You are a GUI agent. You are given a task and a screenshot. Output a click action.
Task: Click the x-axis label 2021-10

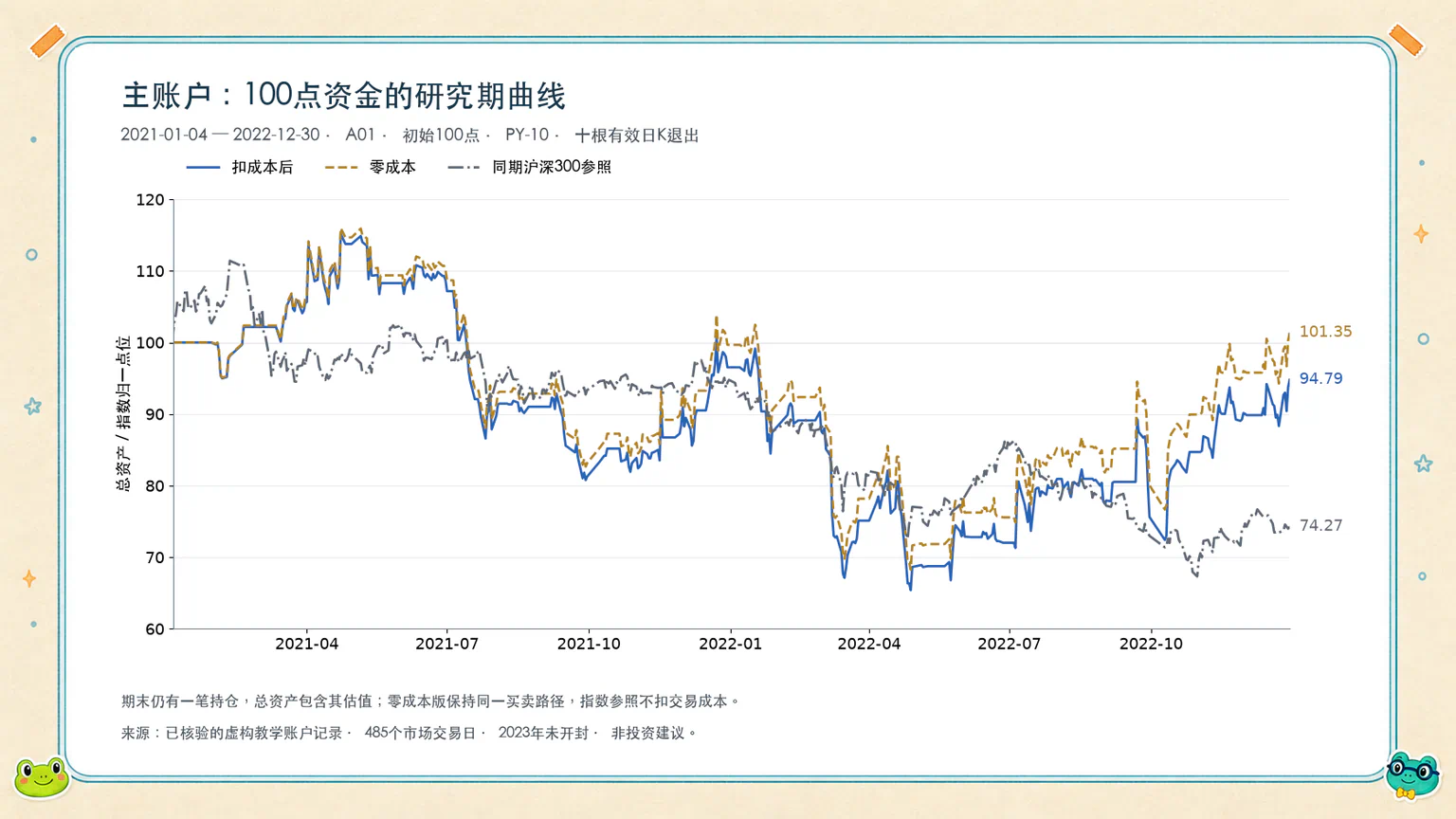(589, 644)
